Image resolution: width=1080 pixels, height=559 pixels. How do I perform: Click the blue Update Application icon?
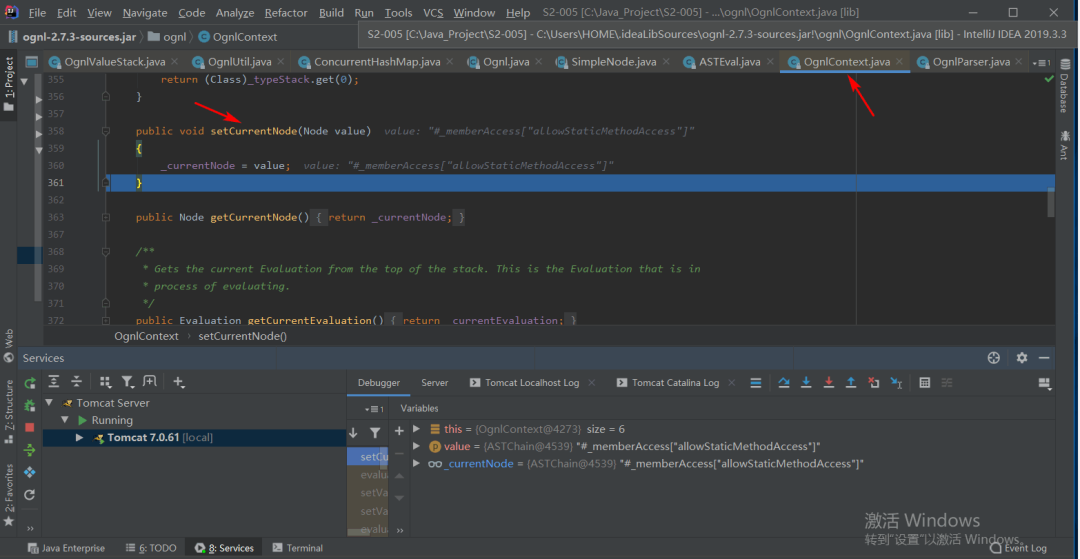(x=30, y=472)
